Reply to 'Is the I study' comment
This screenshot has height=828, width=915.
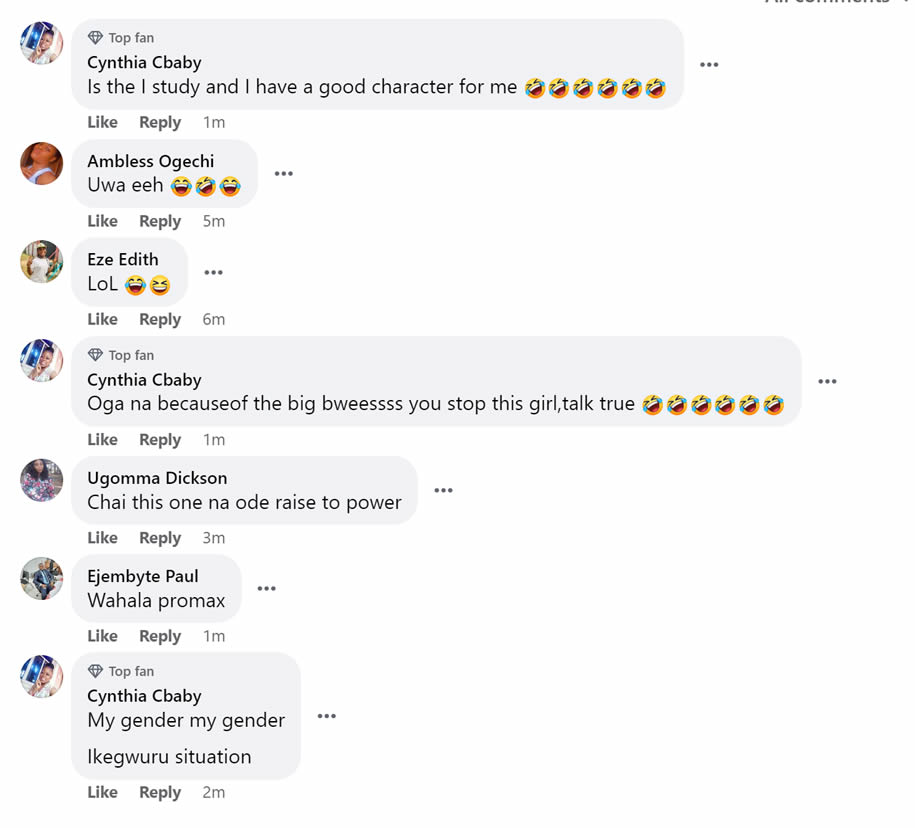160,122
